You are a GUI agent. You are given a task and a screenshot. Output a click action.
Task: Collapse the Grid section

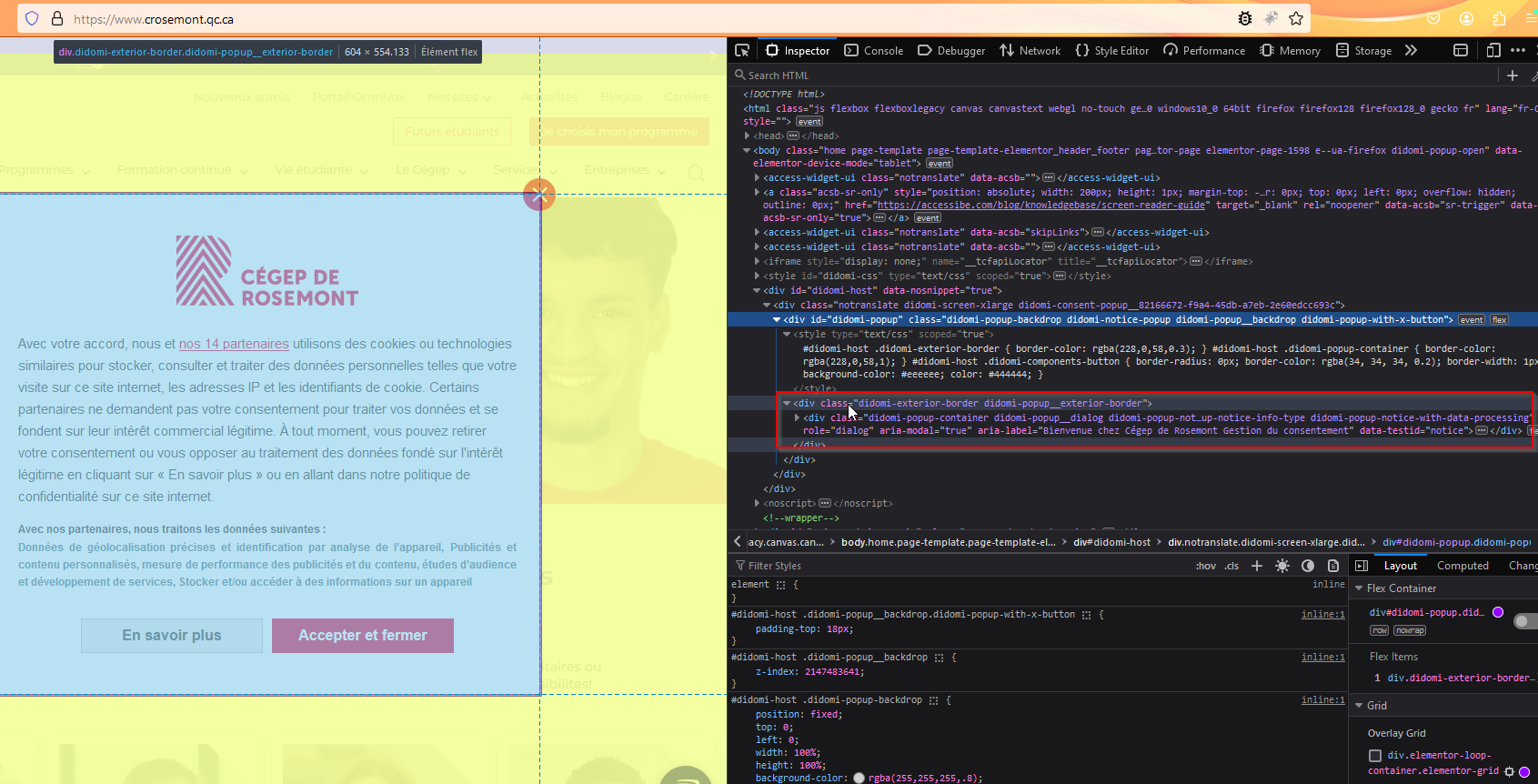1360,706
